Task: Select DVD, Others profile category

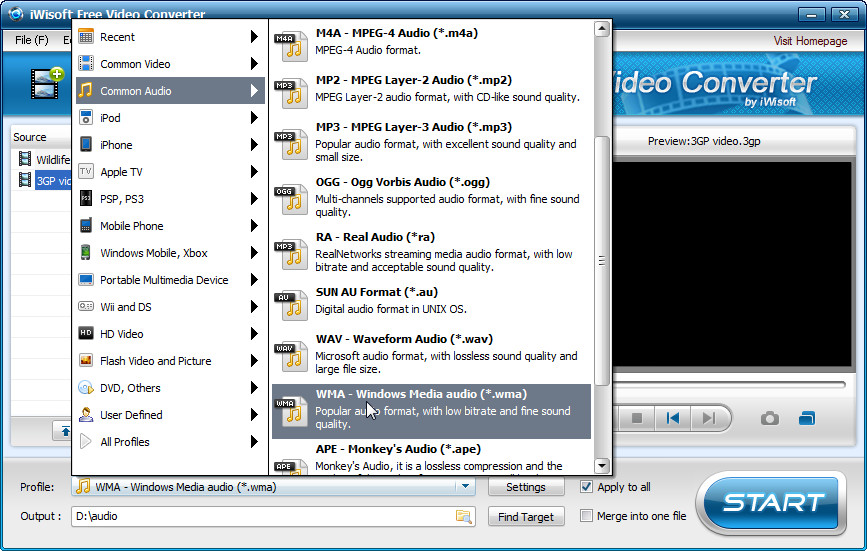Action: pyautogui.click(x=170, y=387)
